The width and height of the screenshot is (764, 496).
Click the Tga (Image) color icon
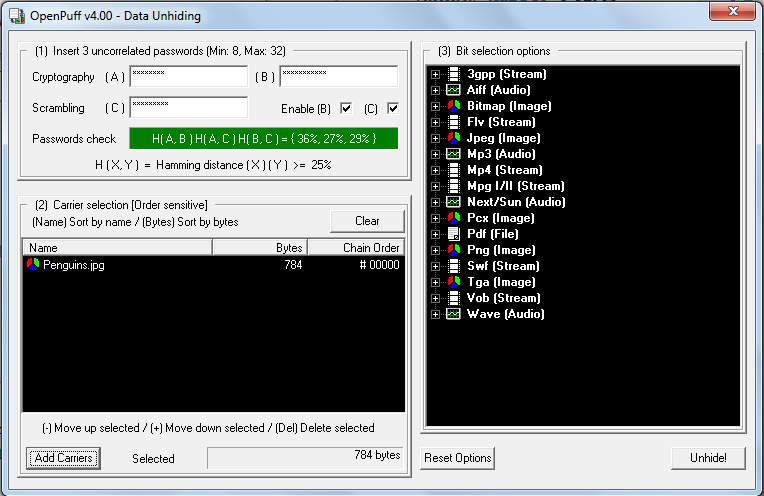[454, 282]
